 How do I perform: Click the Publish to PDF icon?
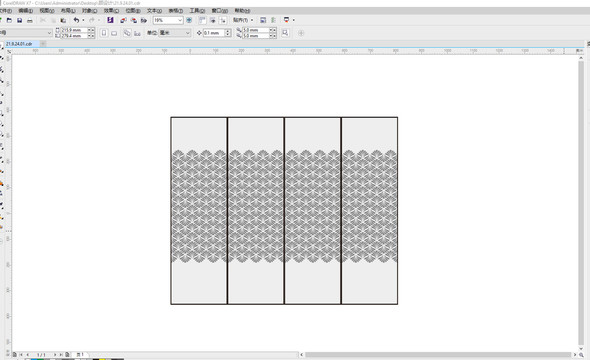(x=144, y=20)
